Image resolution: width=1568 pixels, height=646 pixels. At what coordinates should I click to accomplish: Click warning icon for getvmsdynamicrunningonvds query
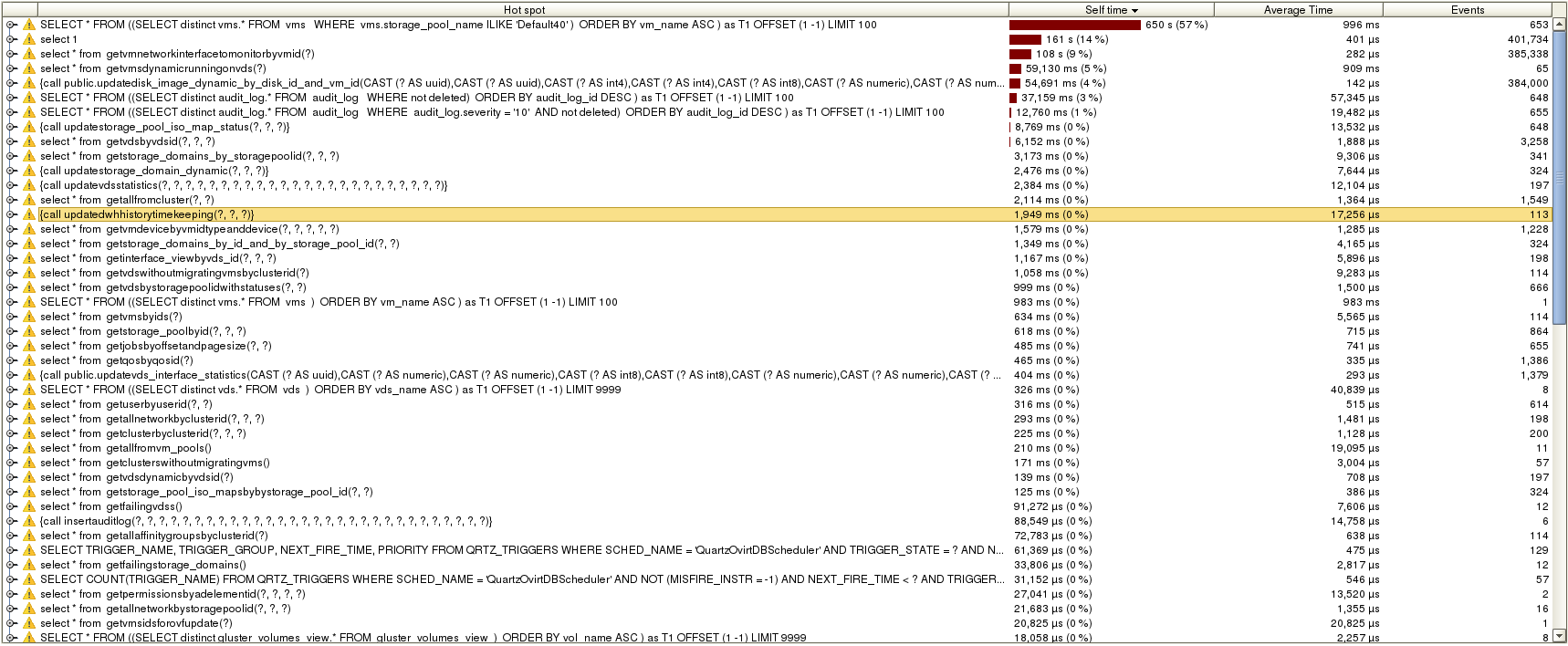(x=29, y=68)
